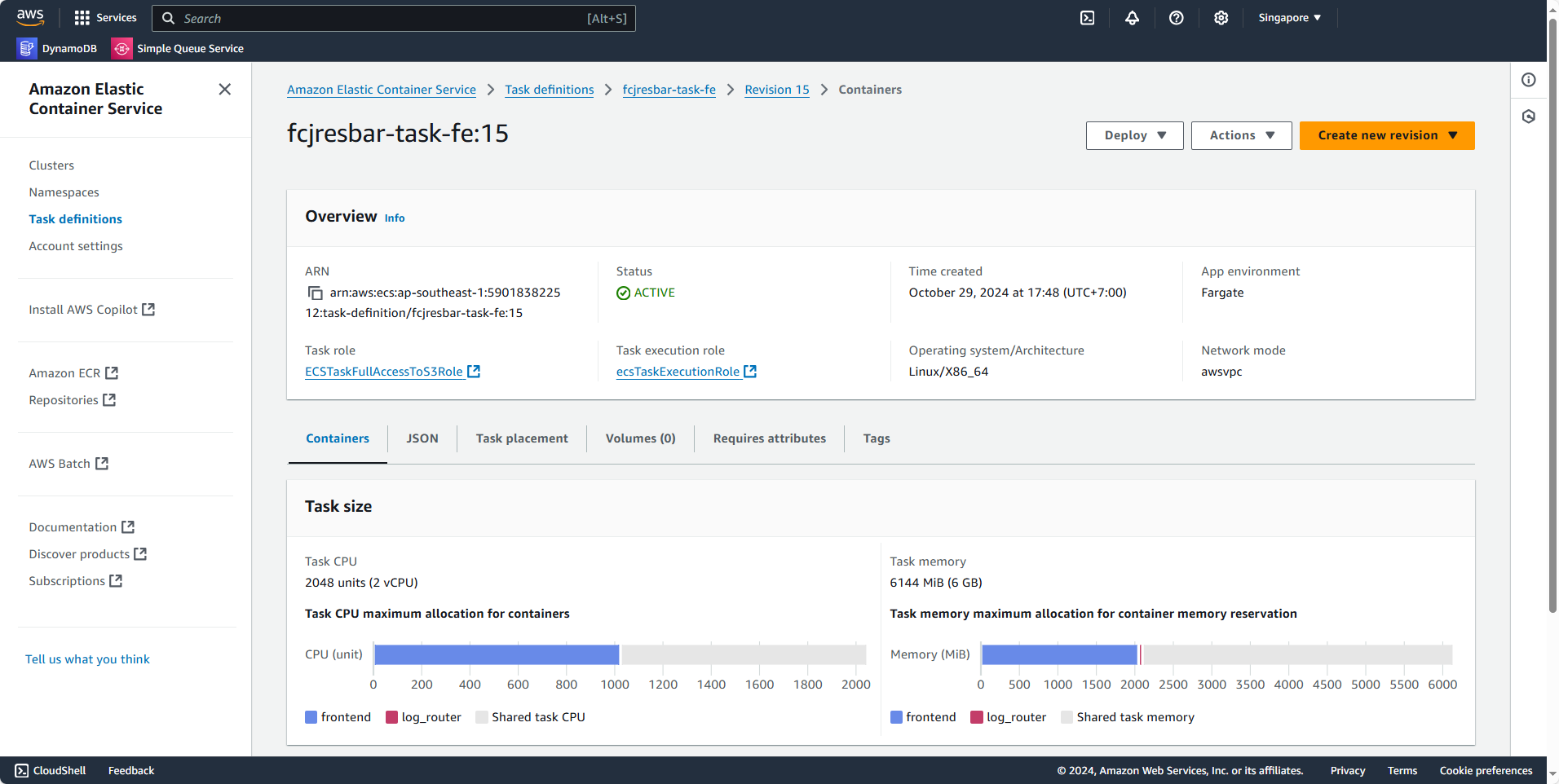Open the settings gear in top bar
Image resolution: width=1559 pixels, height=784 pixels.
click(x=1221, y=18)
